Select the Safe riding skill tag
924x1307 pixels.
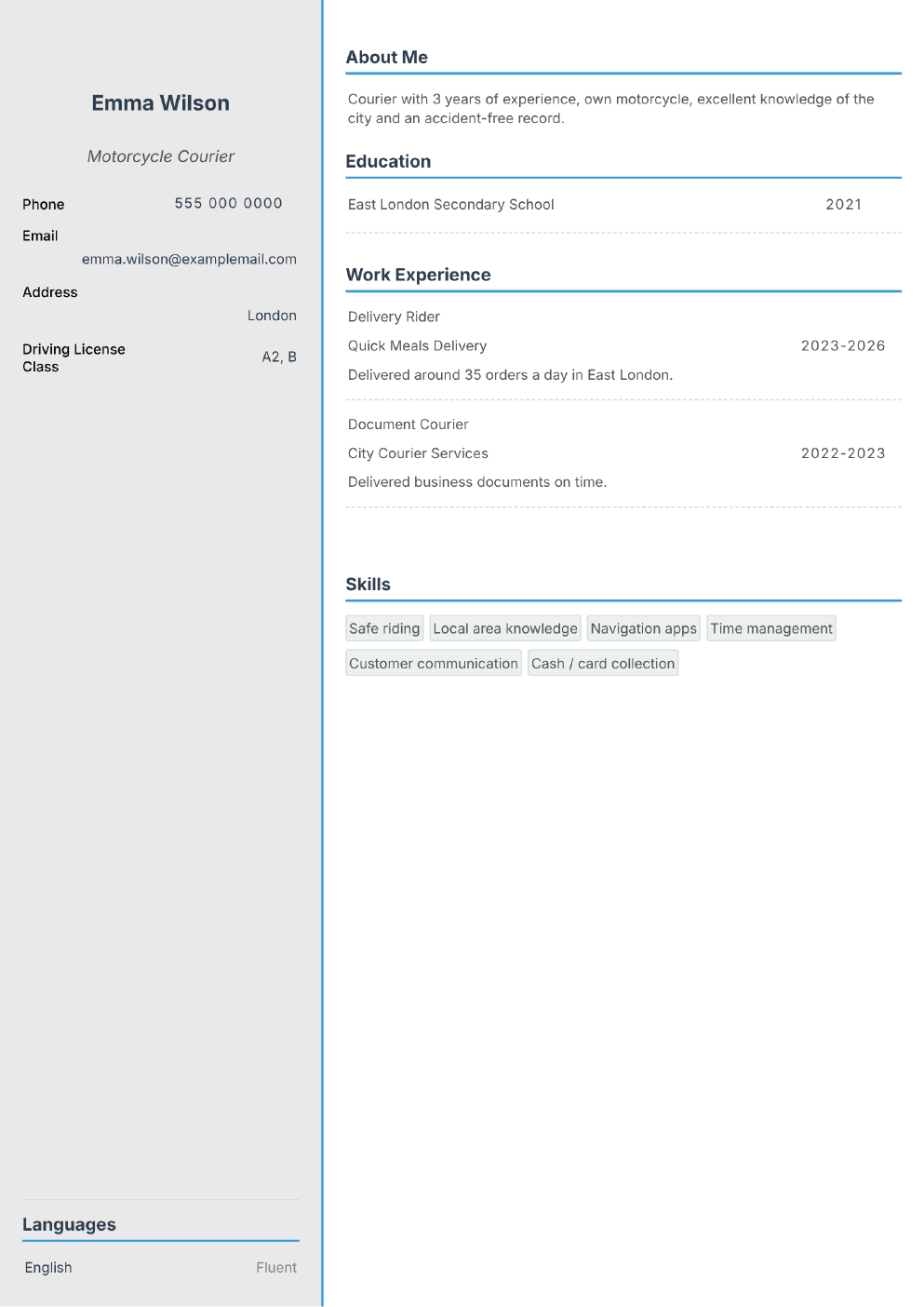[x=384, y=628]
